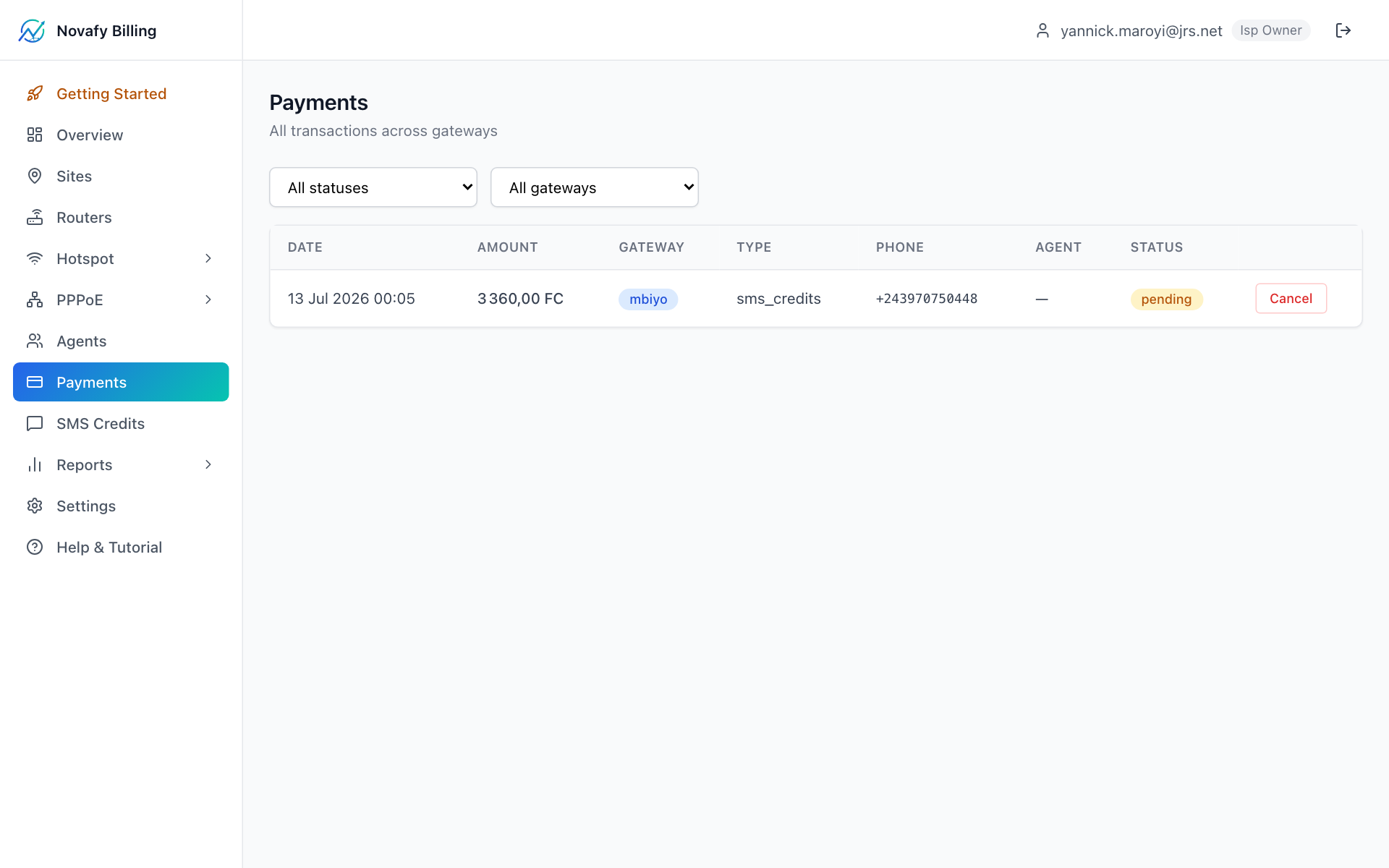Click the Settings gear icon

[x=35, y=506]
